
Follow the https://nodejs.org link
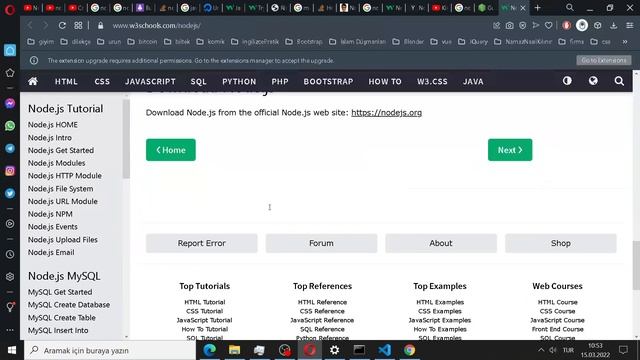click(x=386, y=113)
